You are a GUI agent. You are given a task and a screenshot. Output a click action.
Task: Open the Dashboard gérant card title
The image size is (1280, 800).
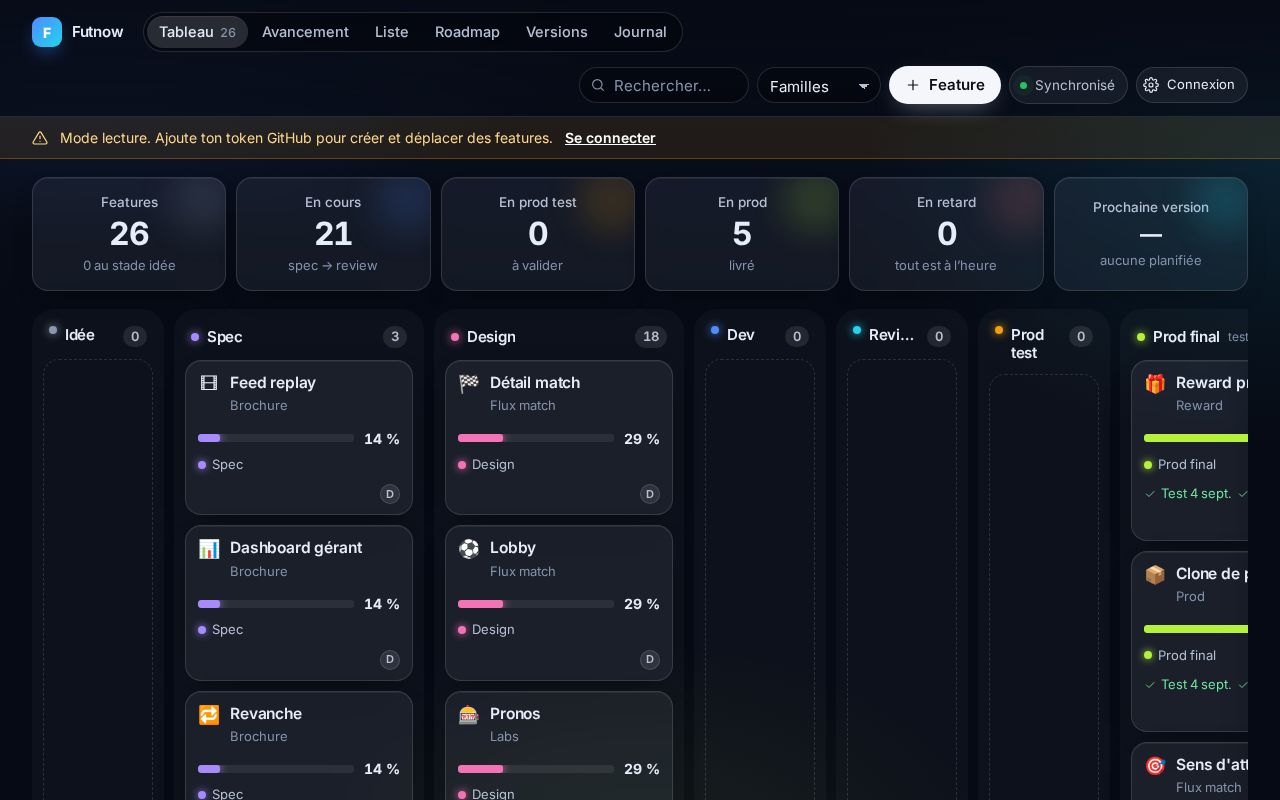[296, 548]
